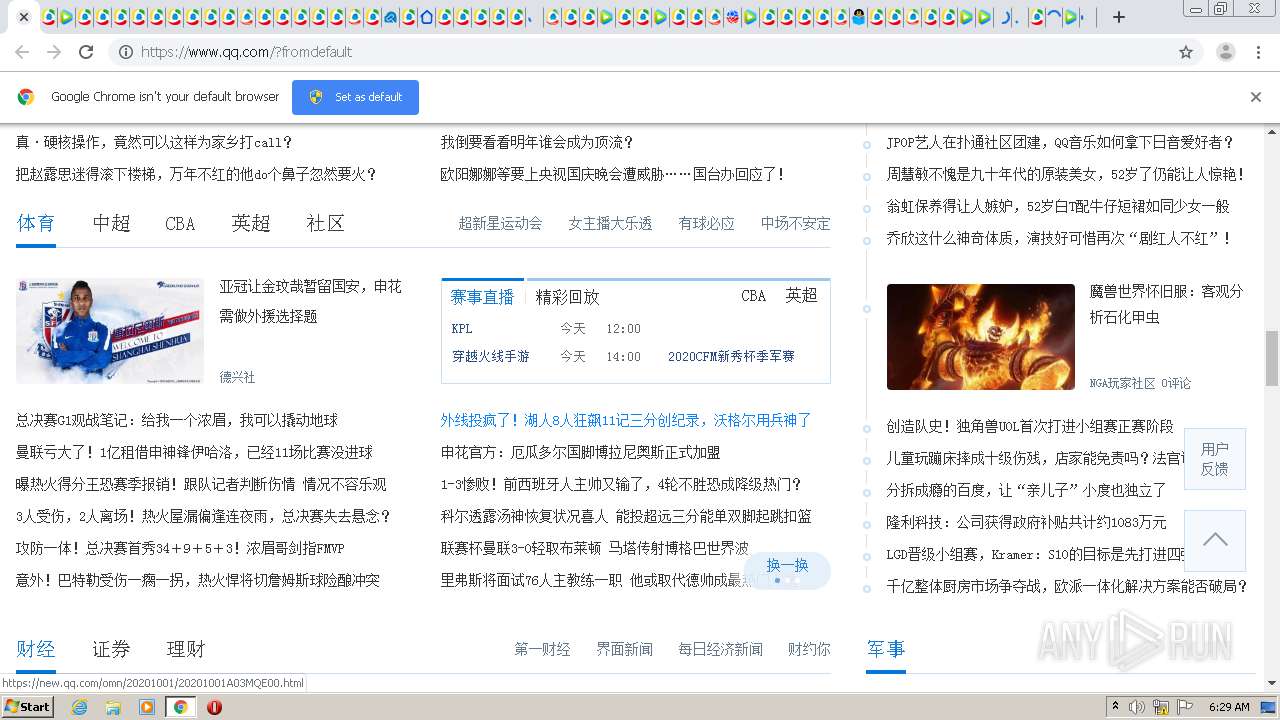The width and height of the screenshot is (1280, 720).
Task: View site information icon in address bar
Action: pyautogui.click(x=126, y=52)
